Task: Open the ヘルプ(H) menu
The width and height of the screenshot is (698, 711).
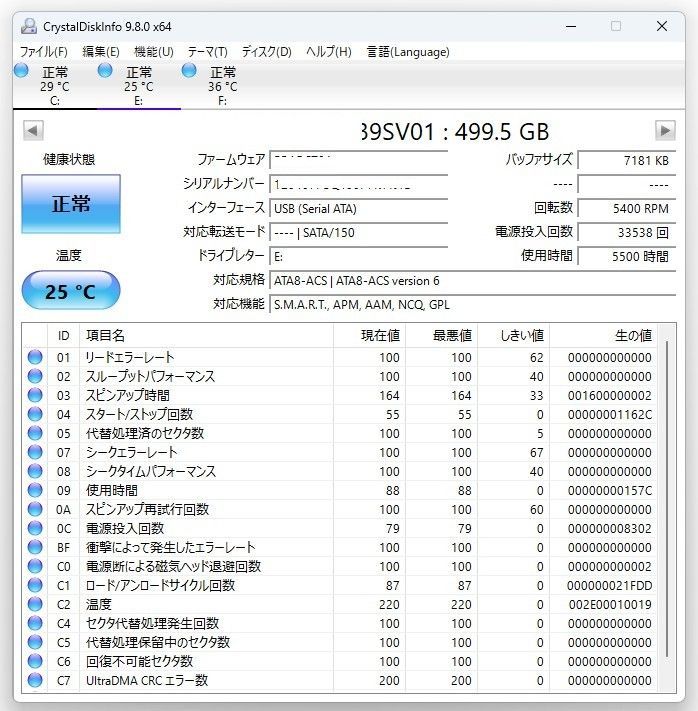Action: tap(329, 52)
